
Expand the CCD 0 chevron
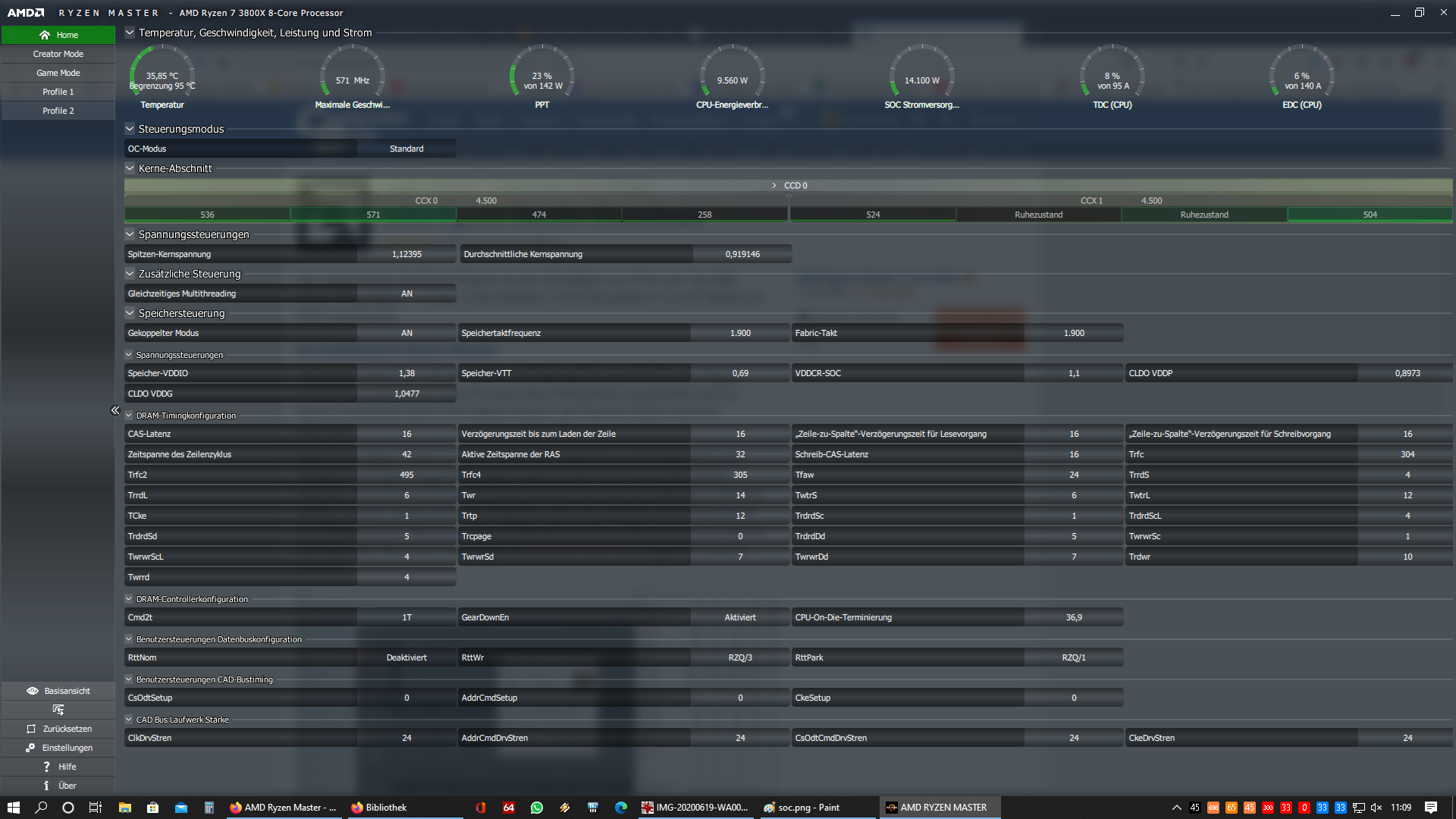[773, 186]
